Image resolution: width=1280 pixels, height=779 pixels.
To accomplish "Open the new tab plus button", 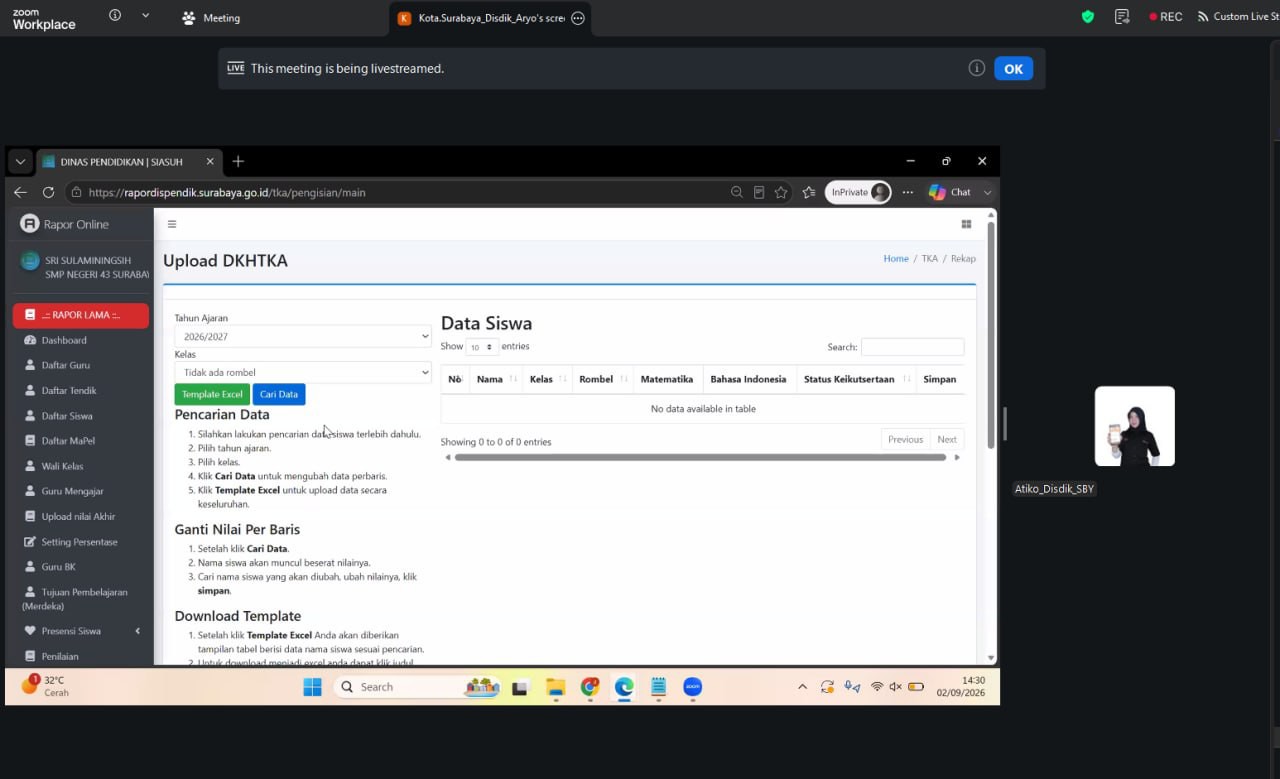I will tap(238, 161).
